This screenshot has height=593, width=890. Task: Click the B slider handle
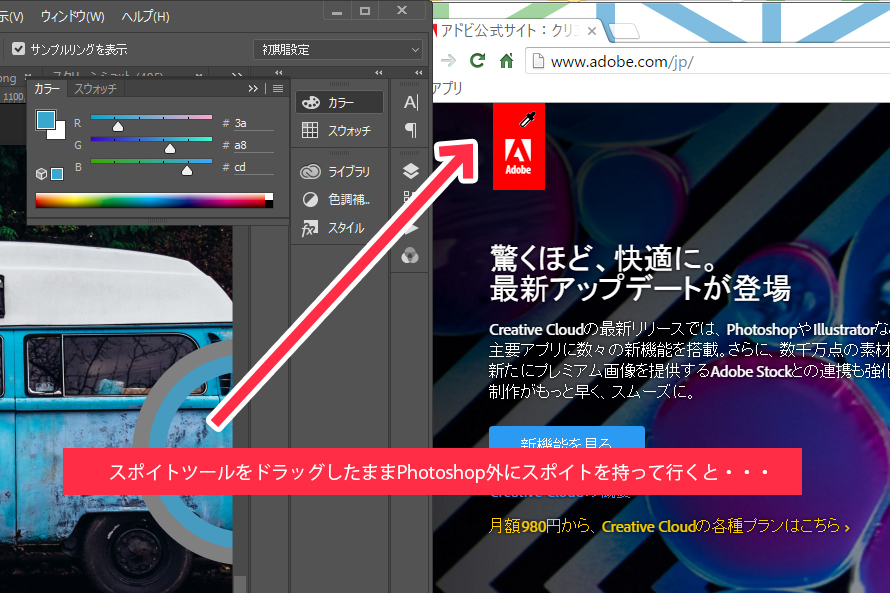point(187,170)
